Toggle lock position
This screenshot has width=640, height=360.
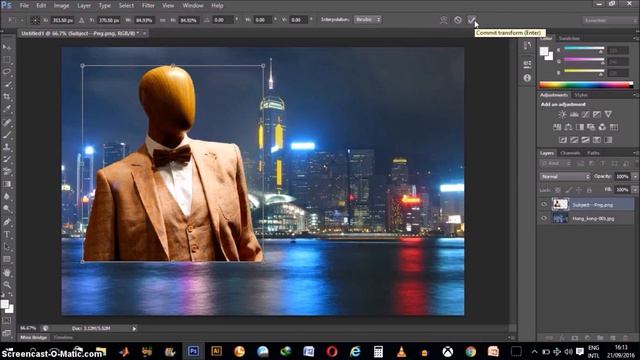tap(579, 190)
